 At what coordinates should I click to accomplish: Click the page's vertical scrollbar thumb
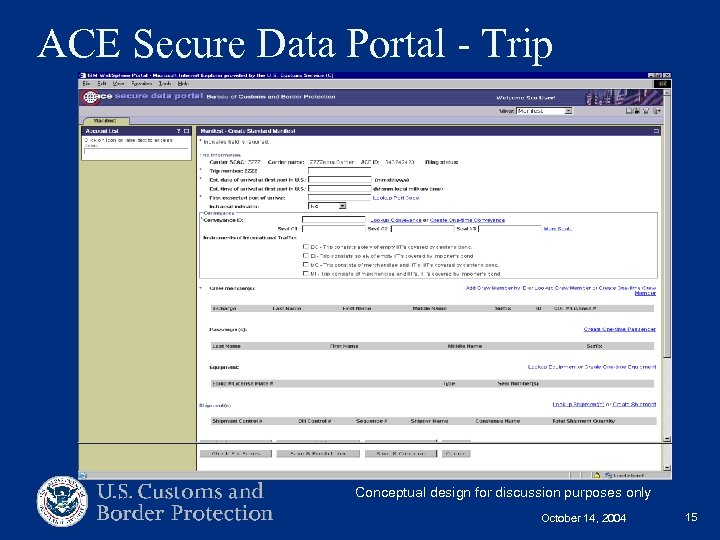[667, 226]
